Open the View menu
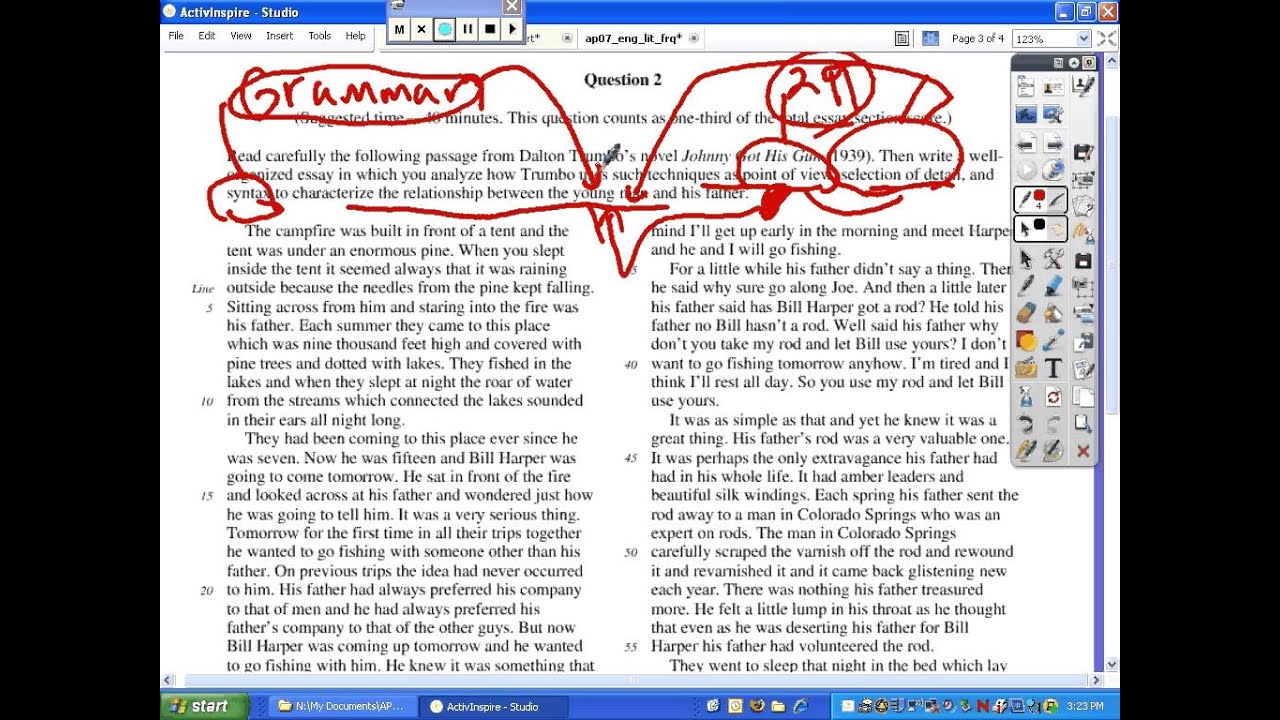1280x720 pixels. (241, 36)
